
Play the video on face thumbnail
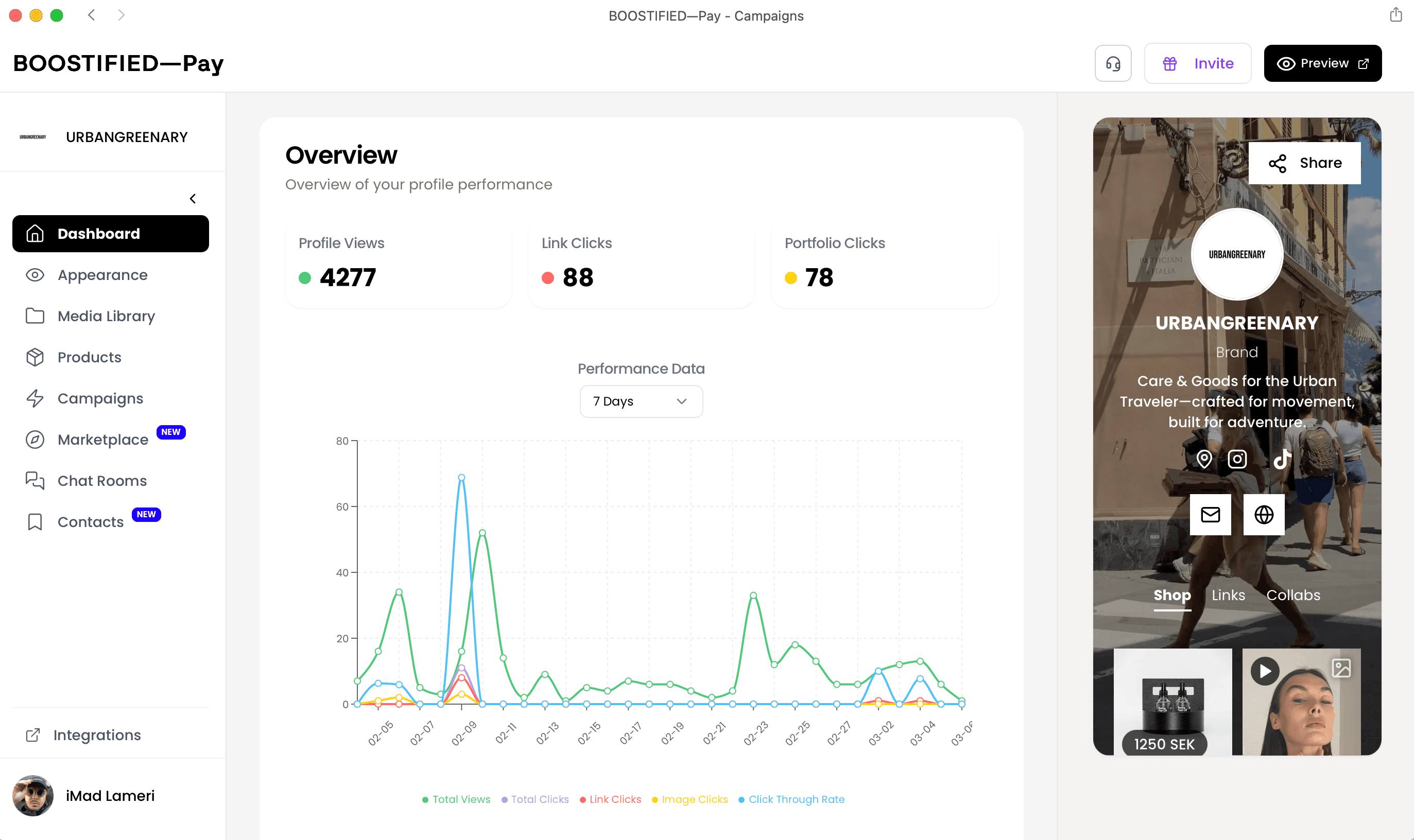coord(1265,671)
